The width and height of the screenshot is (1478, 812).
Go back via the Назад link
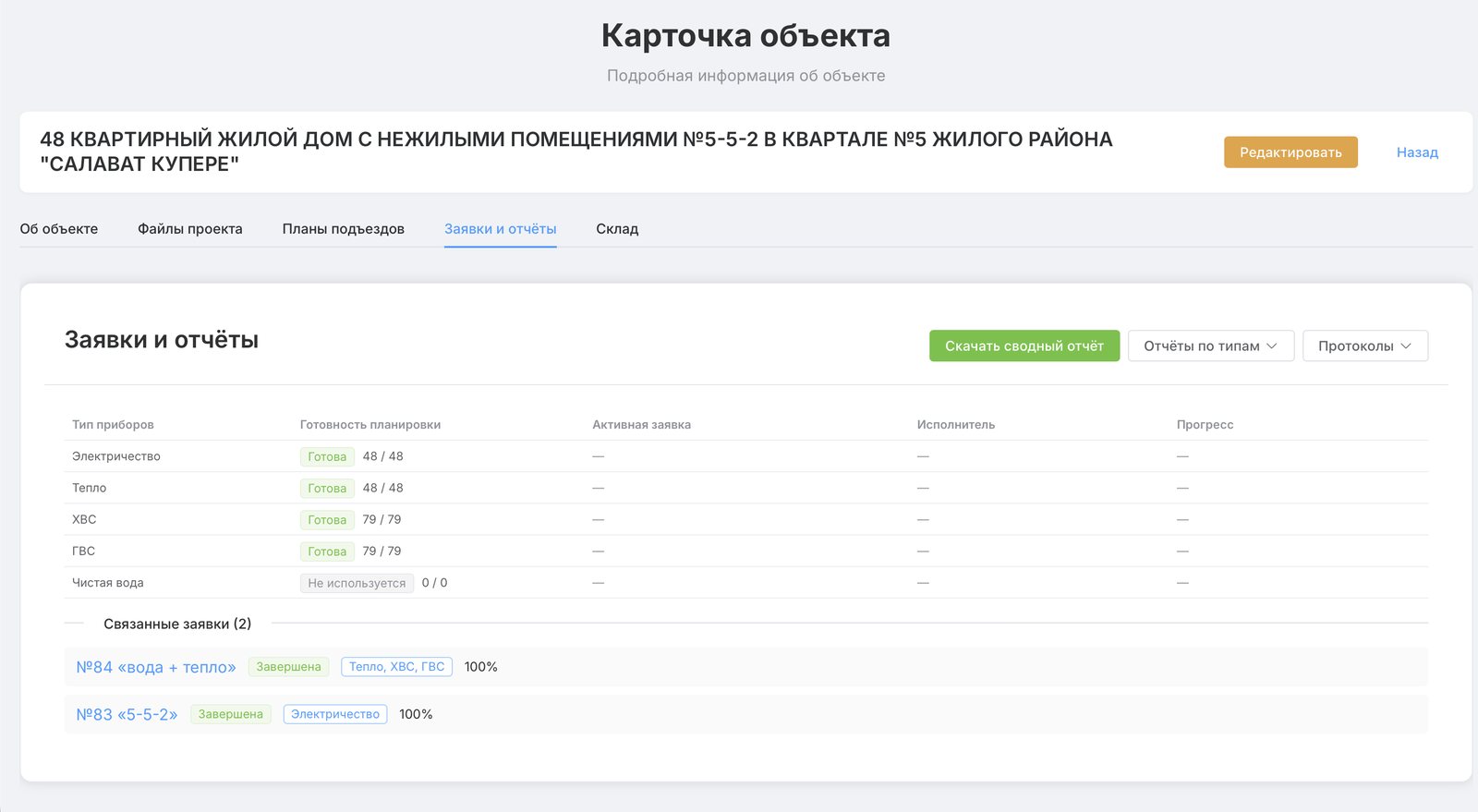point(1417,152)
